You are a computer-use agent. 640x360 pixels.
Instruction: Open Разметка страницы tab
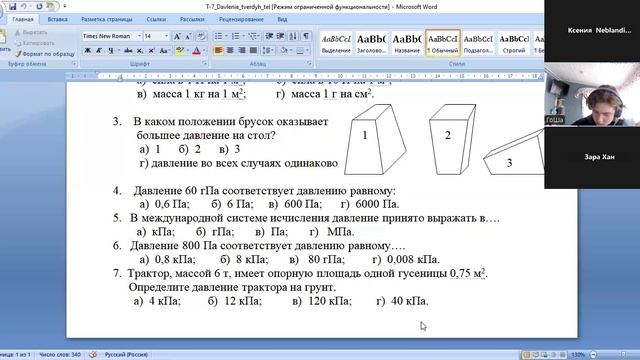(x=107, y=19)
